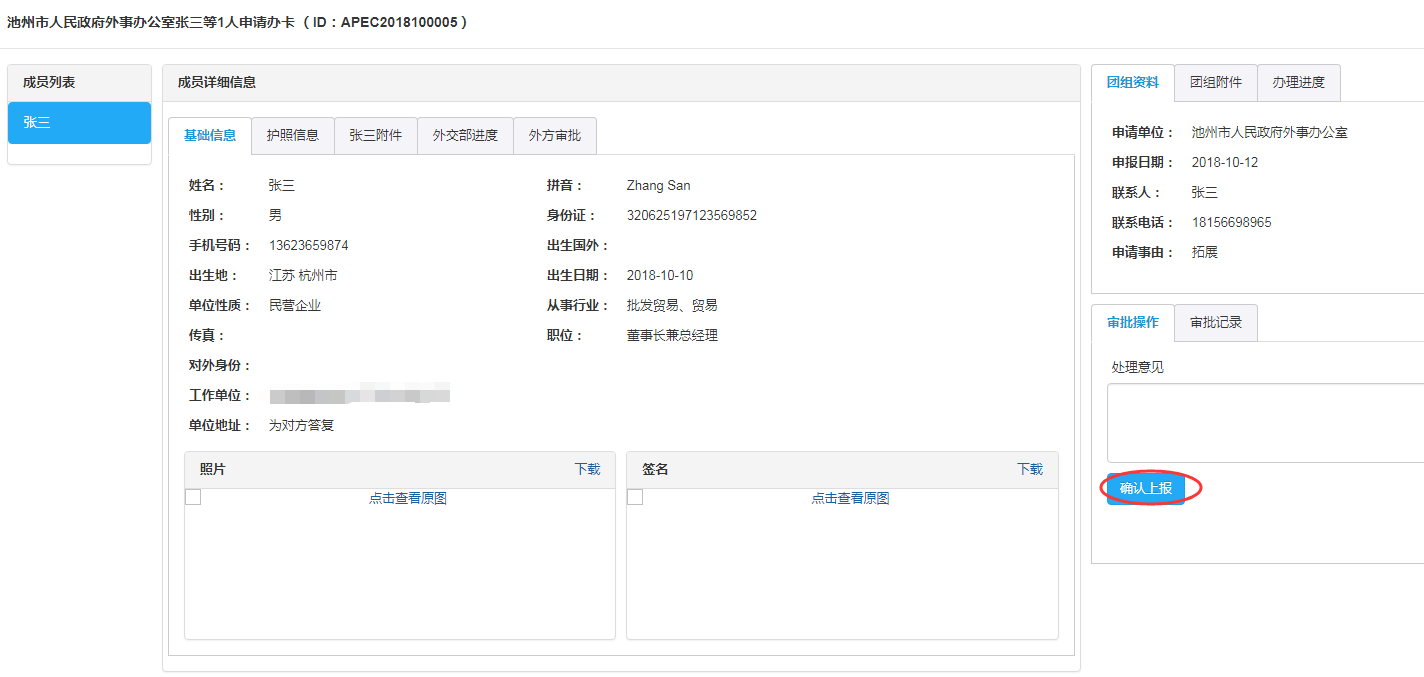Open the 张三附件 tab

[x=375, y=136]
